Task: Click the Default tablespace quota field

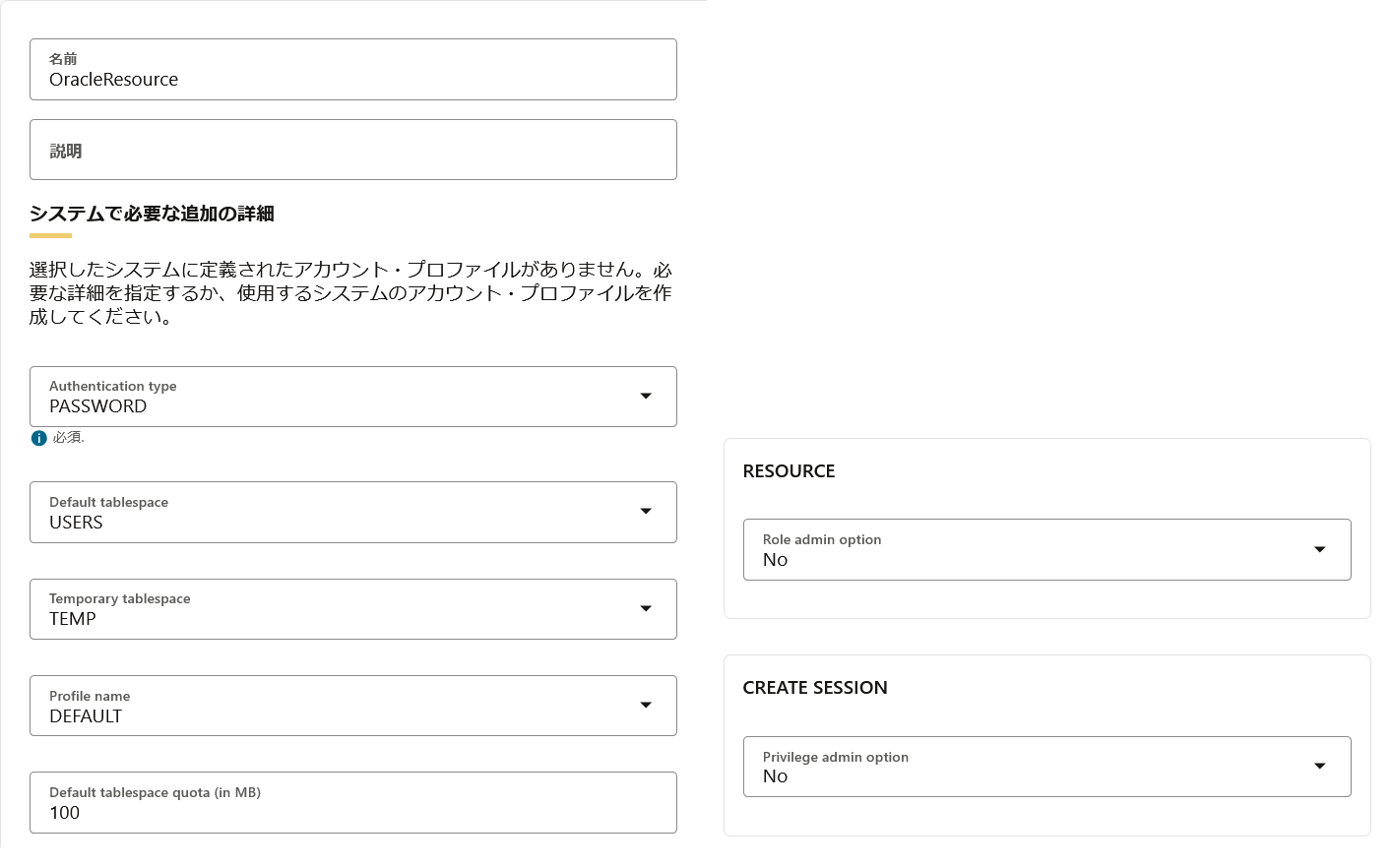Action: point(353,803)
